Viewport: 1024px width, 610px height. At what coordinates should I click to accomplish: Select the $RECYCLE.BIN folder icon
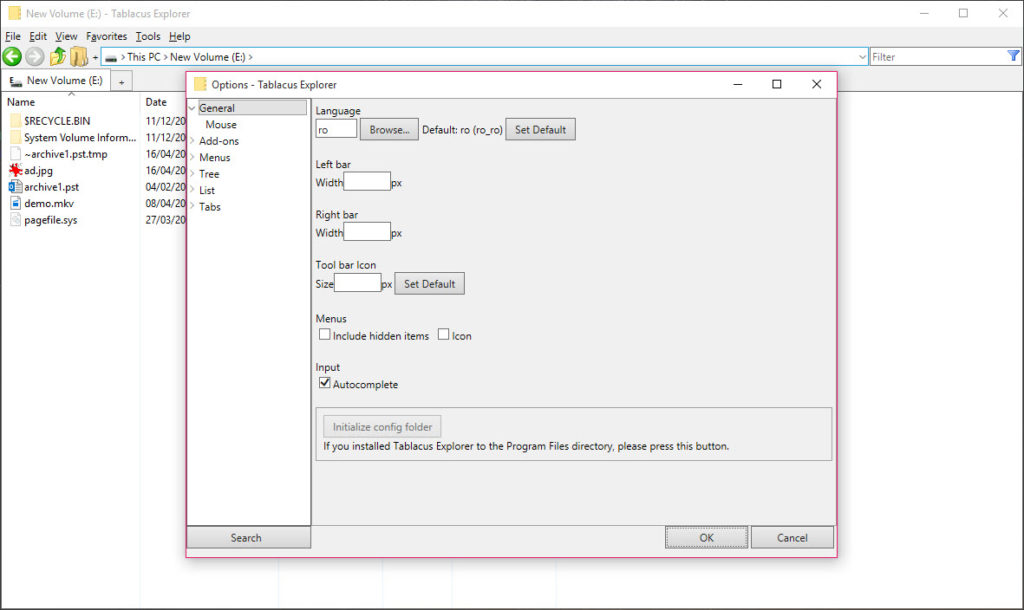16,121
